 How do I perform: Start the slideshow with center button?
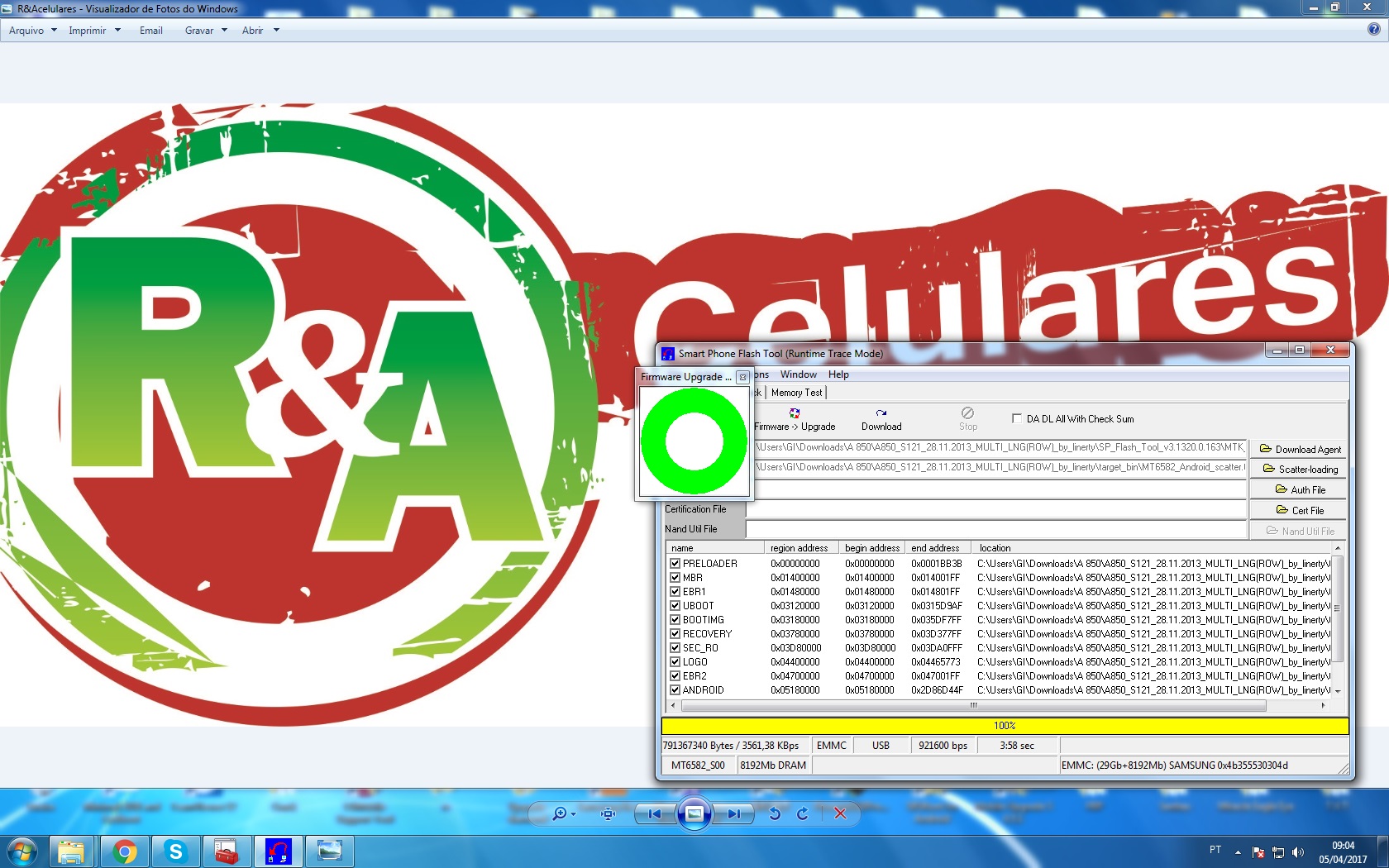coord(694,814)
